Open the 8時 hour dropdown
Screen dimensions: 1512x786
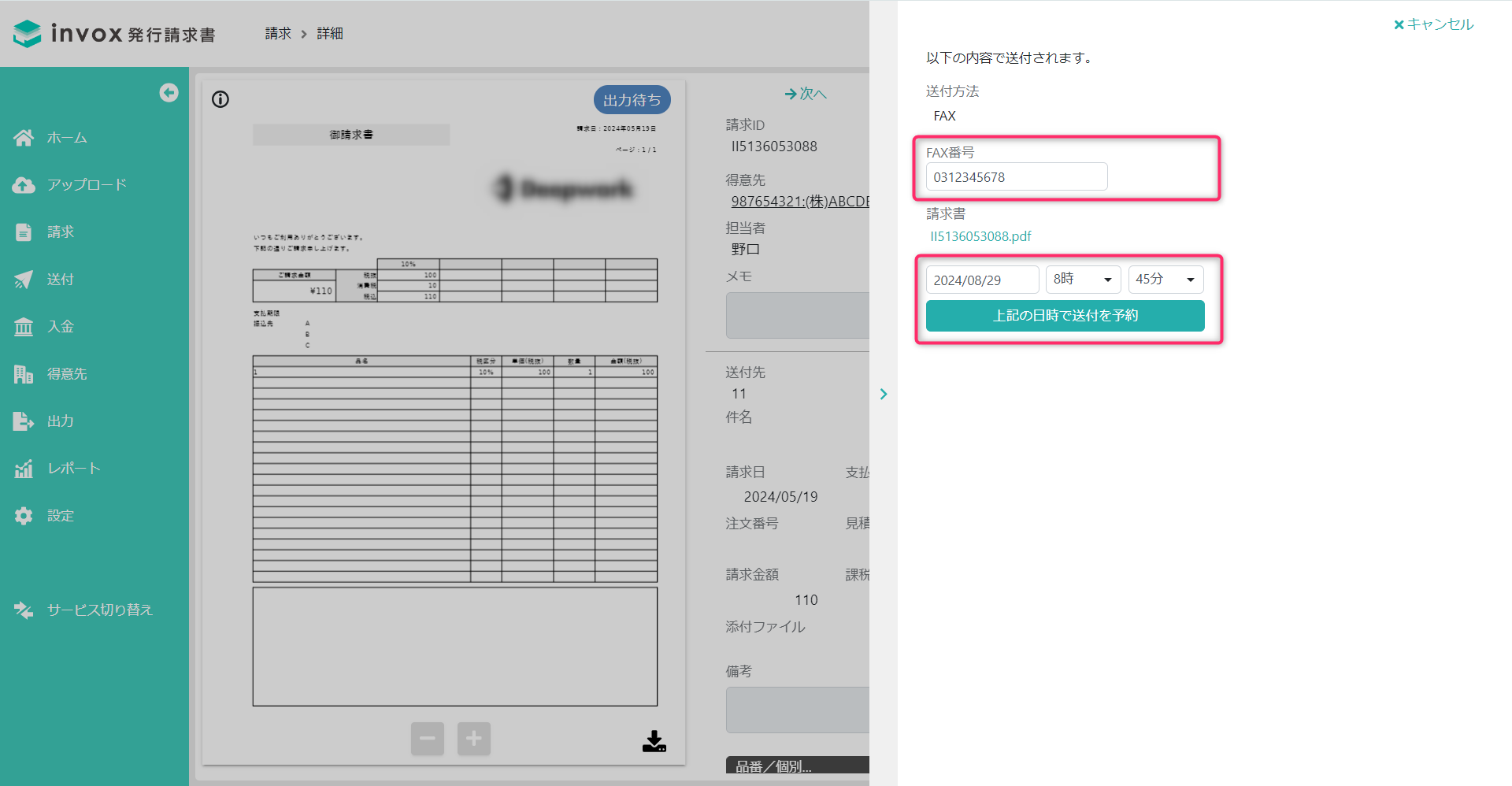(x=1083, y=279)
